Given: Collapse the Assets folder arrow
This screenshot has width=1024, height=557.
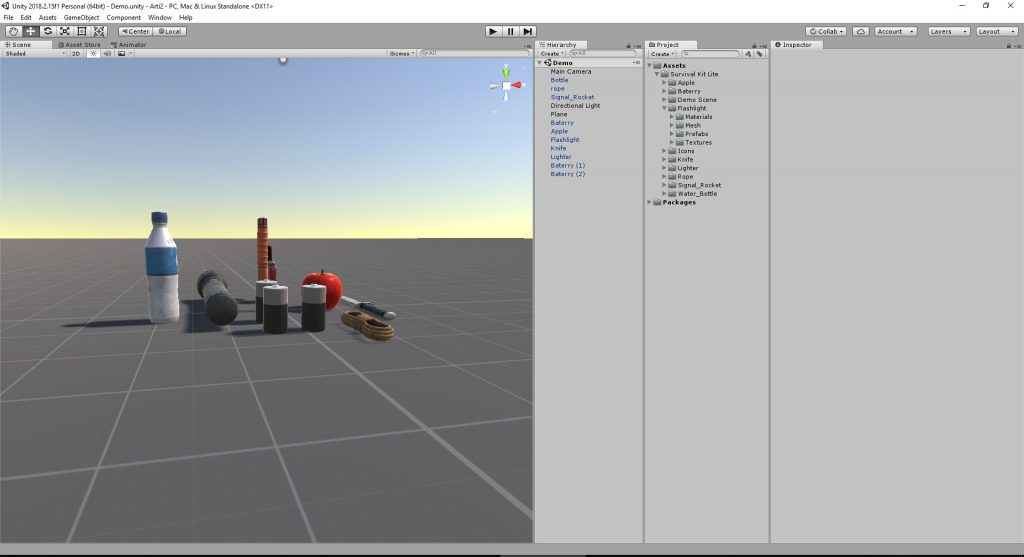Looking at the screenshot, I should [x=650, y=65].
